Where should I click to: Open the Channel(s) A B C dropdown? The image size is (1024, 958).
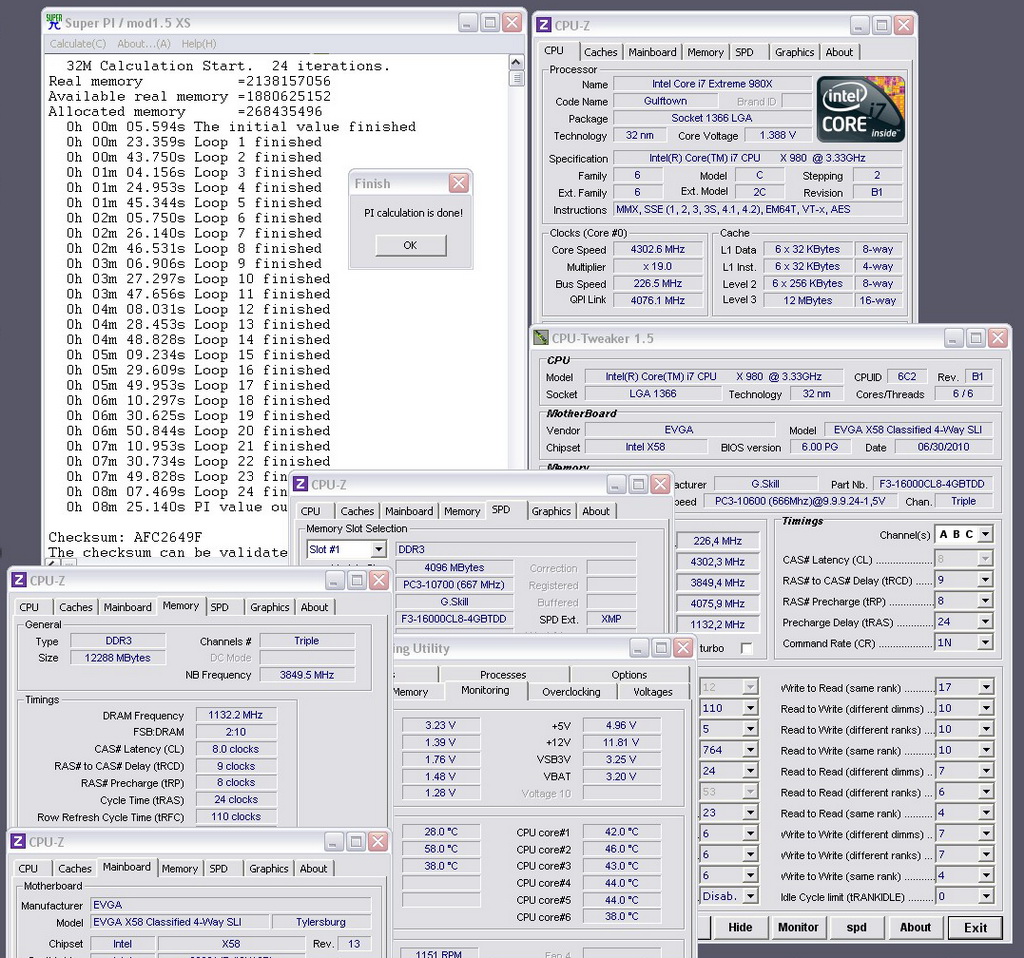click(x=985, y=534)
